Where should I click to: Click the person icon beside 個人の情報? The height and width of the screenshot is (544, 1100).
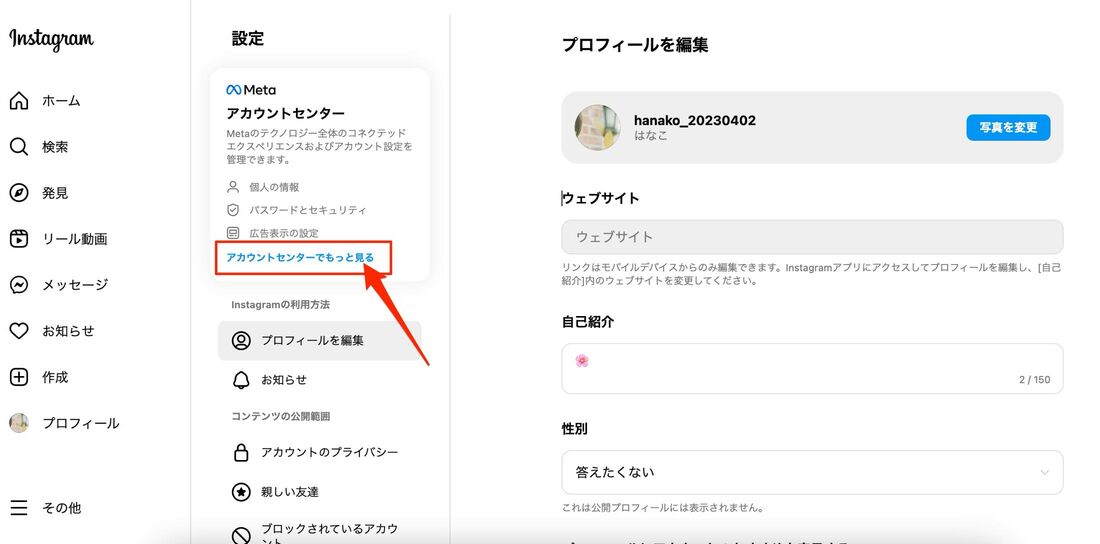pyautogui.click(x=233, y=187)
